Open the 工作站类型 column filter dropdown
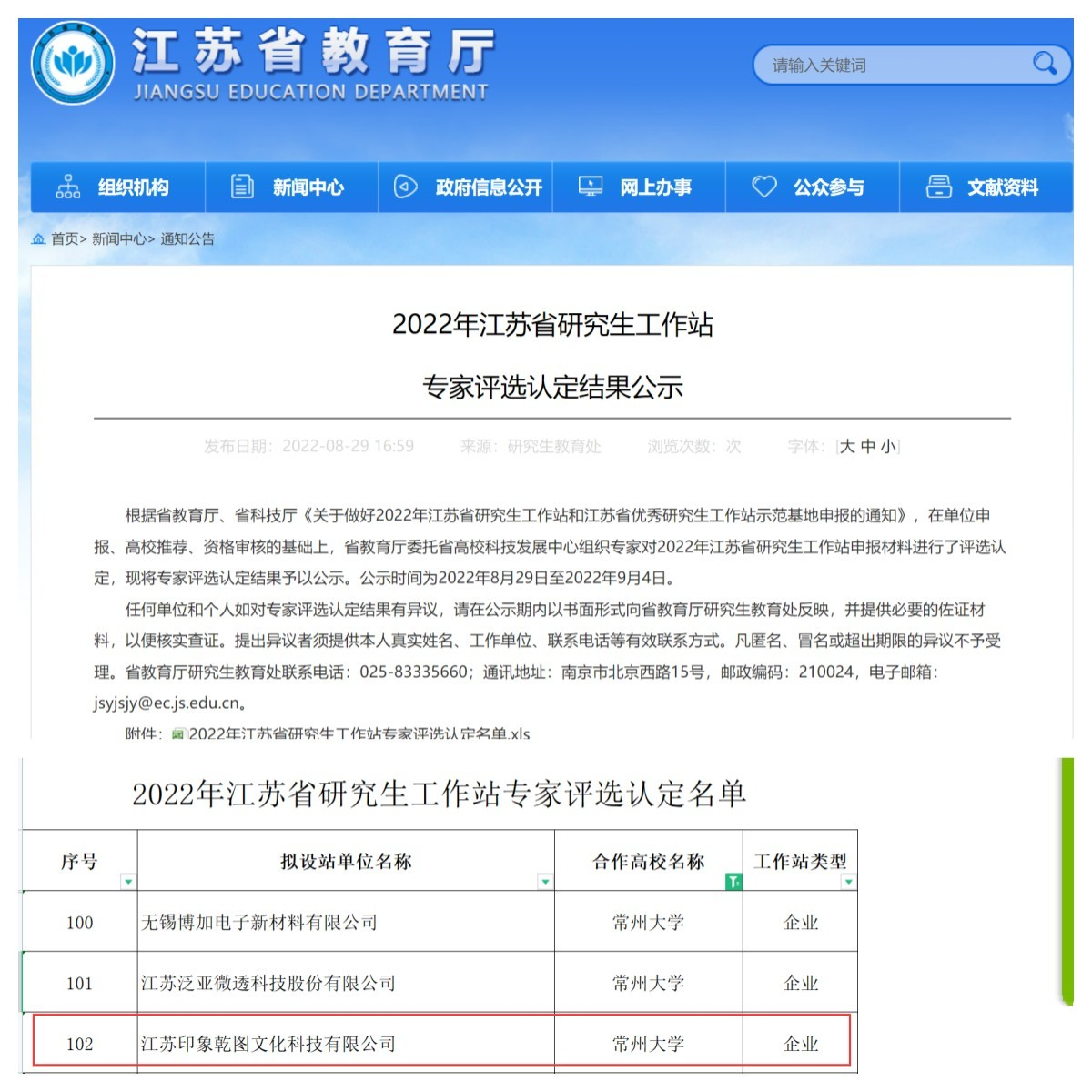Image resolution: width=1092 pixels, height=1092 pixels. coord(848,881)
